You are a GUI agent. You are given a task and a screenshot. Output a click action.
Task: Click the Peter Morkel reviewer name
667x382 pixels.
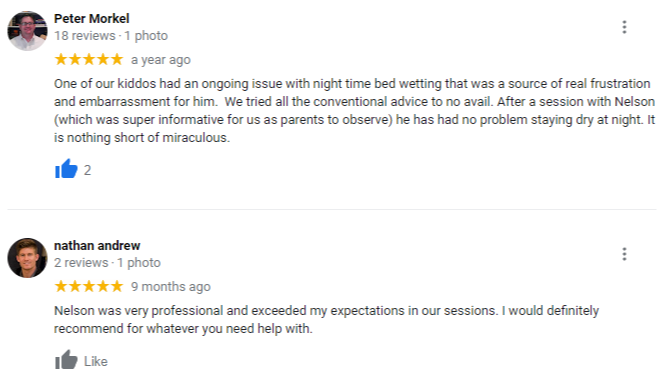[x=91, y=19]
